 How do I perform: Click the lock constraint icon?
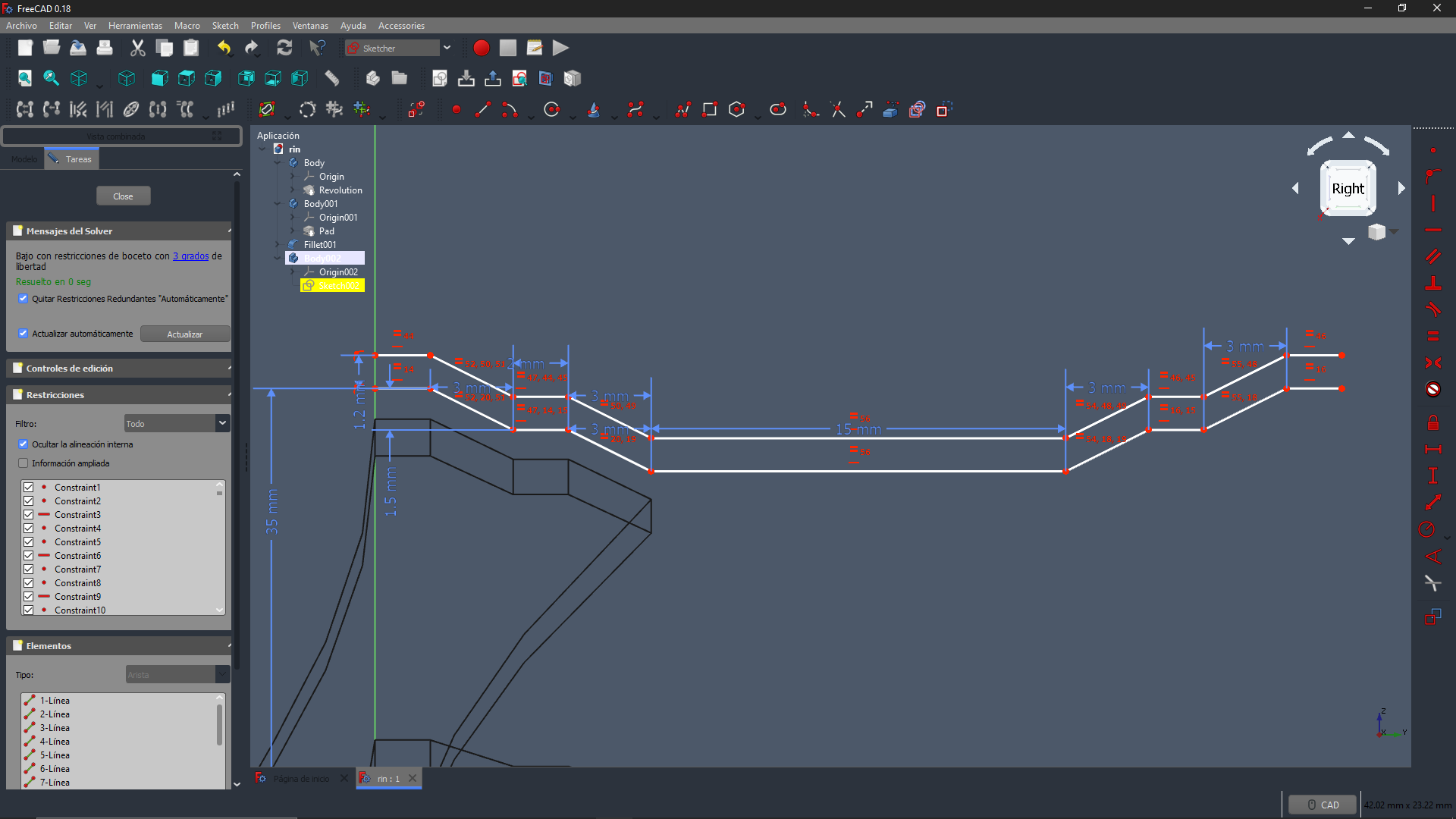1432,422
